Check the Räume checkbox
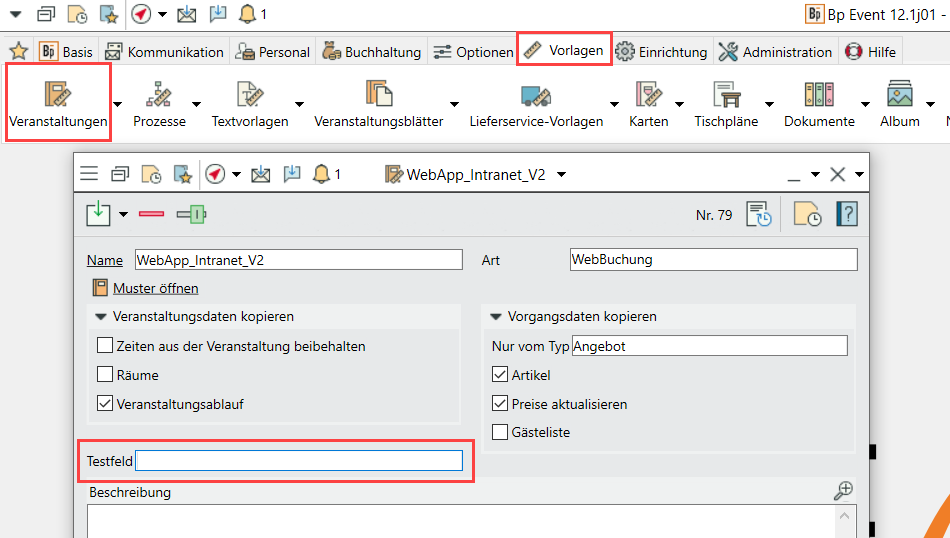950x538 pixels. pyautogui.click(x=105, y=376)
